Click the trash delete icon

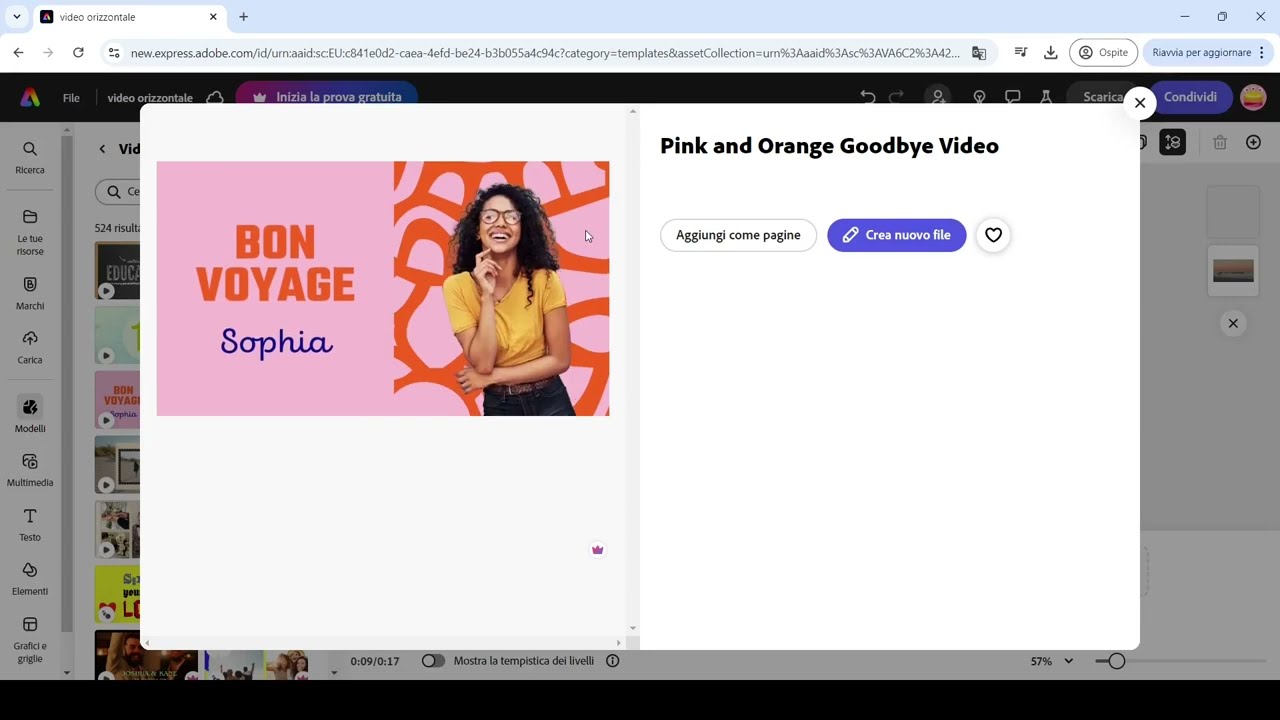[1220, 143]
